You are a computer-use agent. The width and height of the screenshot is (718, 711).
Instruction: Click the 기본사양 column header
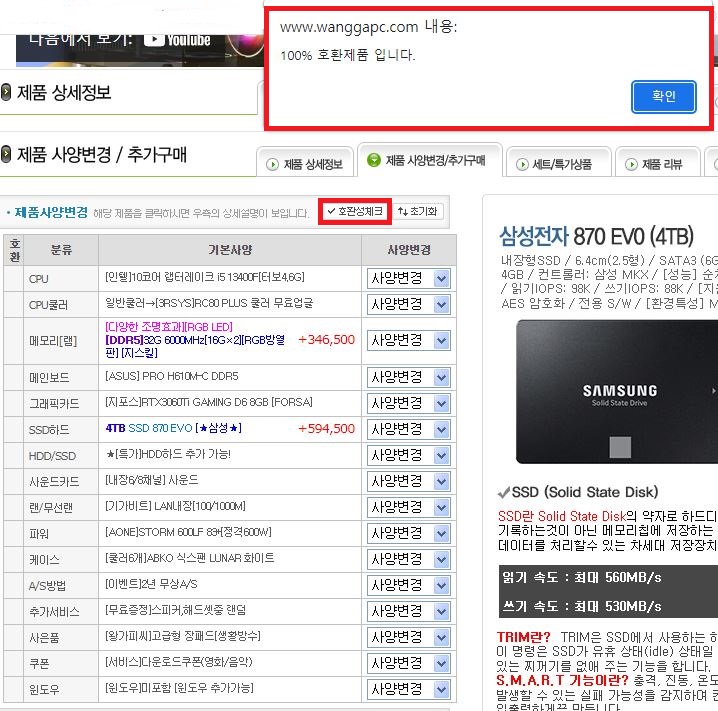tap(230, 250)
